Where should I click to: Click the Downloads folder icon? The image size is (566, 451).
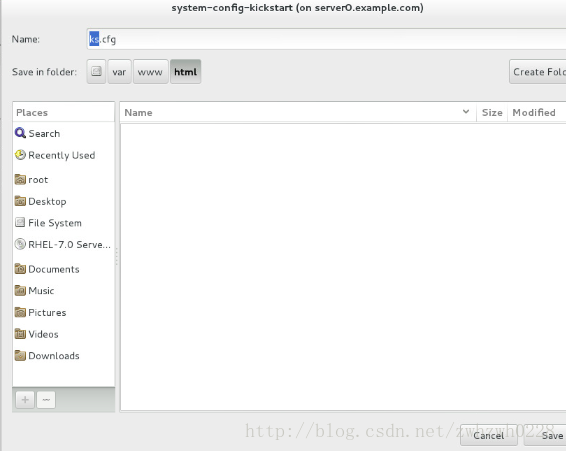pos(20,356)
